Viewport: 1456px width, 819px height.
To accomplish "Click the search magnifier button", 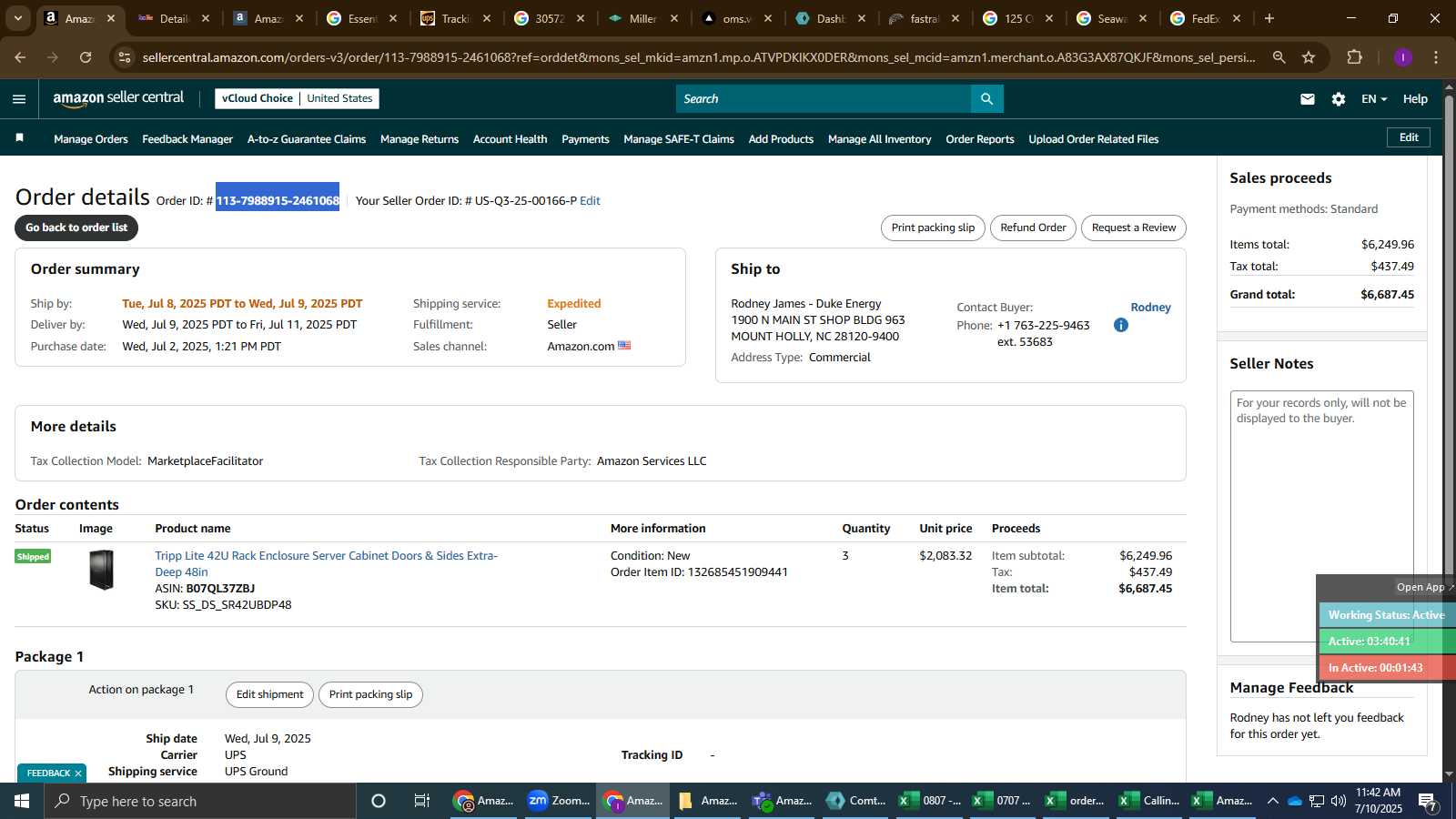I will click(x=987, y=98).
